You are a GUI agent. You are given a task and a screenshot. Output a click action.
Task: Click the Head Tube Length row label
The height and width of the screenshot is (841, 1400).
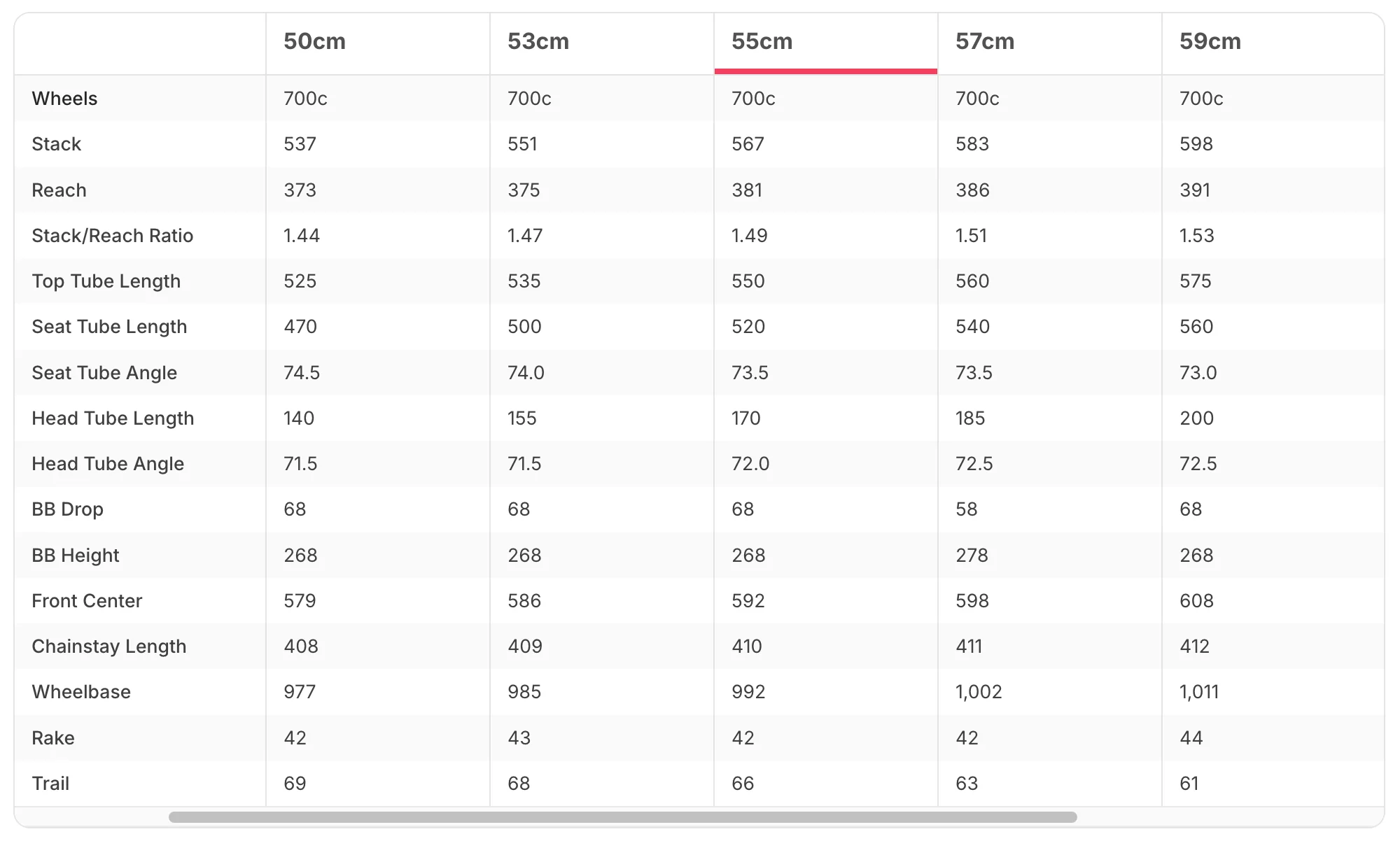113,418
